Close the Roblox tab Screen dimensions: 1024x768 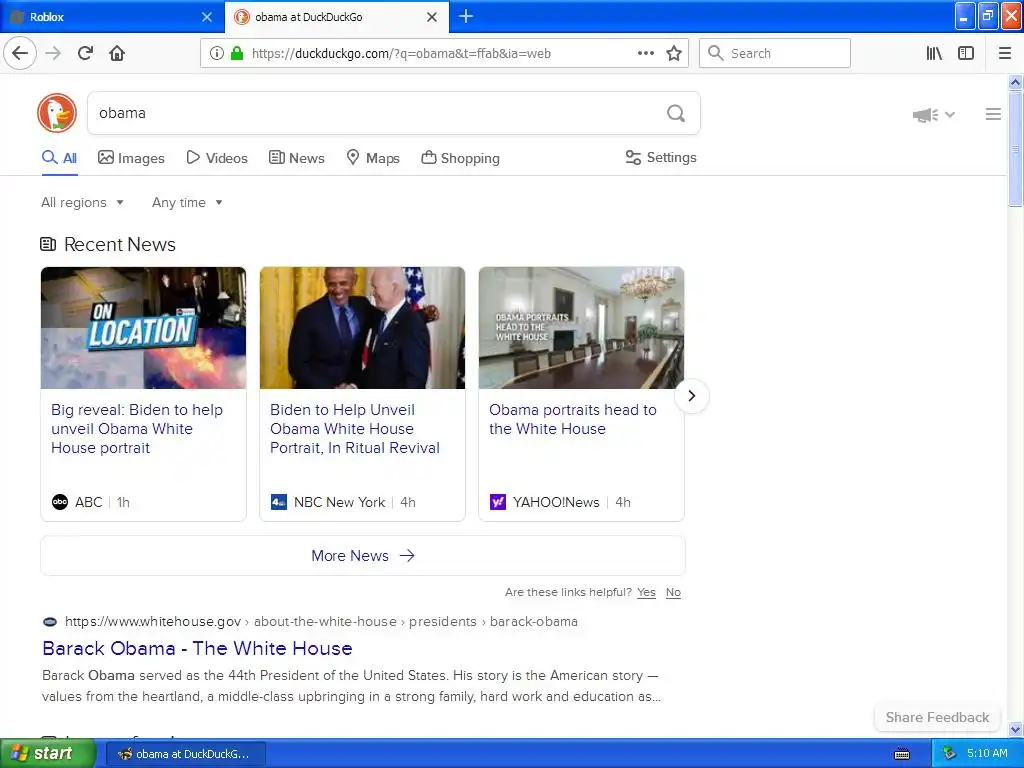(207, 17)
